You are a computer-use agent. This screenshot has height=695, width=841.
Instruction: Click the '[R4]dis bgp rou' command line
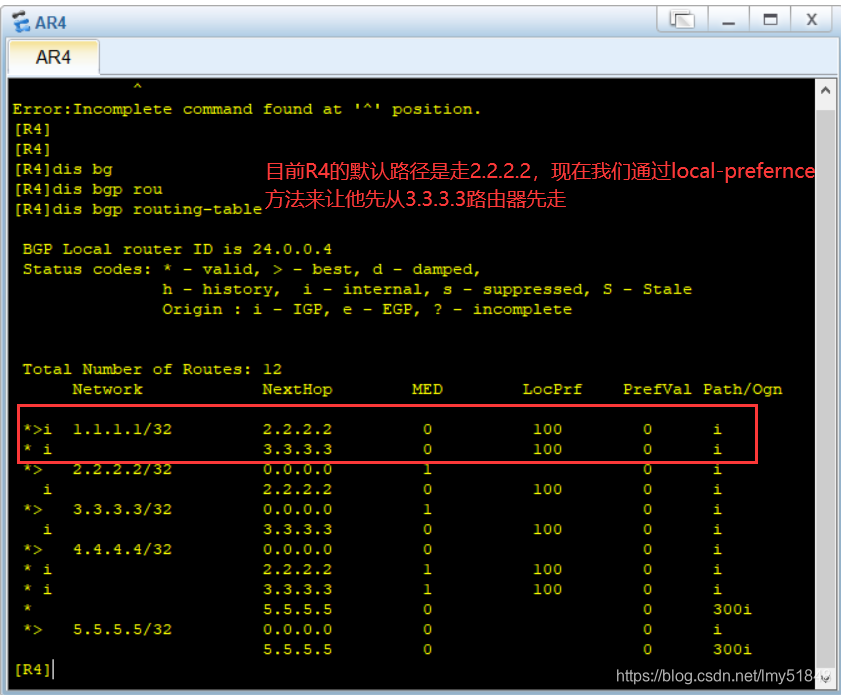coord(88,189)
